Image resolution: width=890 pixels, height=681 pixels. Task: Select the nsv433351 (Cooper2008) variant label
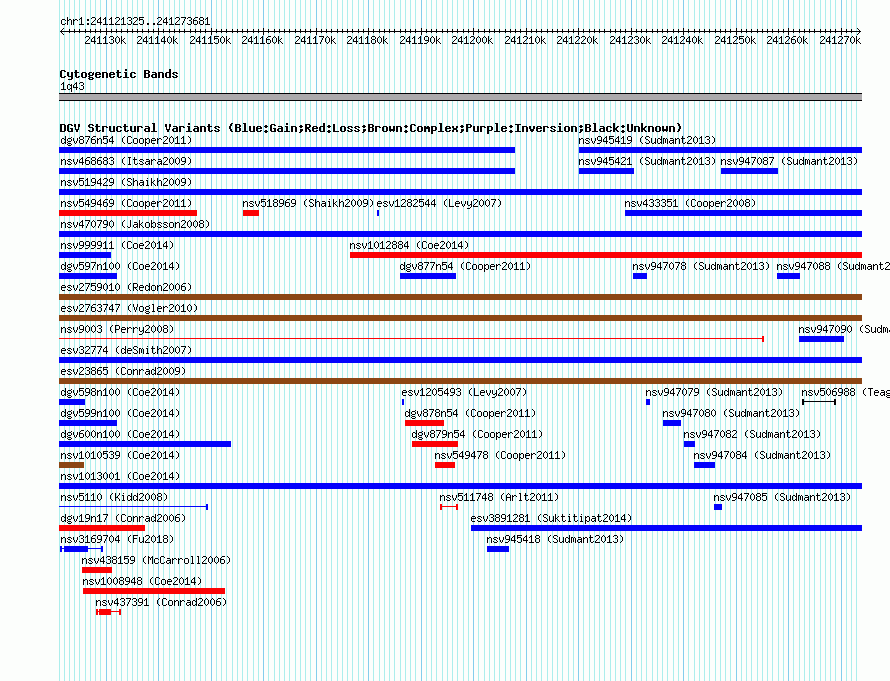pyautogui.click(x=690, y=203)
